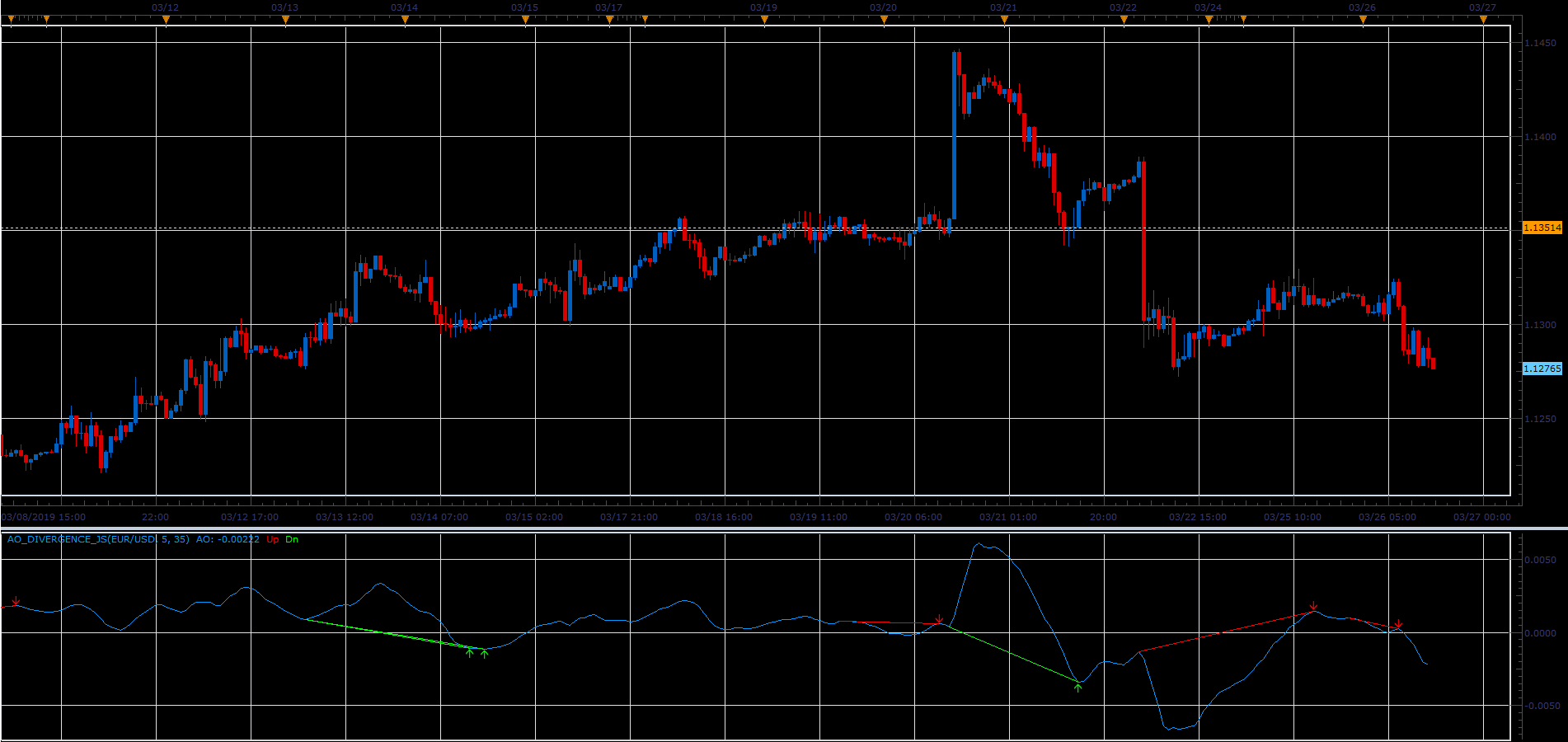The width and height of the screenshot is (1568, 742).
Task: Click the red Up legend label
Action: pos(272,539)
